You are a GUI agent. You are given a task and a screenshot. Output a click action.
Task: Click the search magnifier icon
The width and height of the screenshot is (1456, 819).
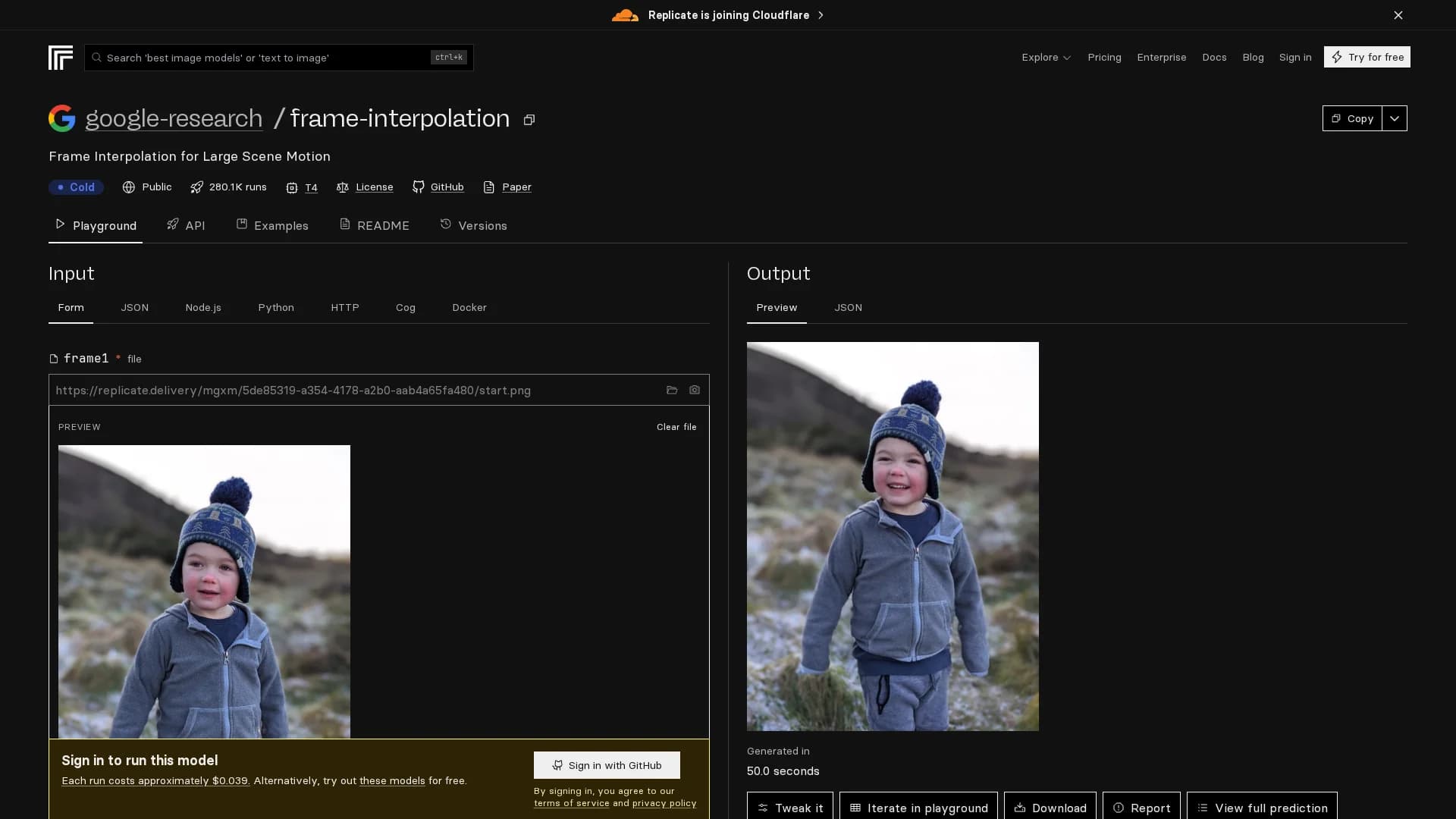[x=97, y=58]
